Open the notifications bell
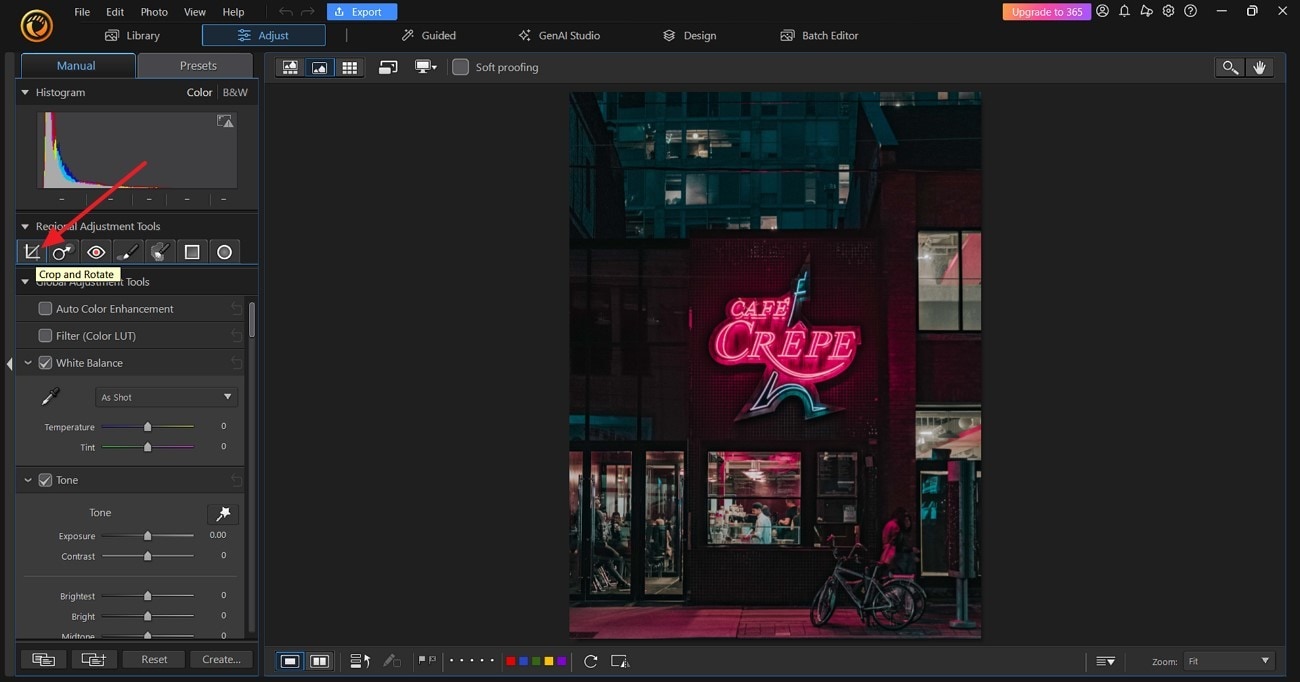1300x682 pixels. click(1124, 11)
